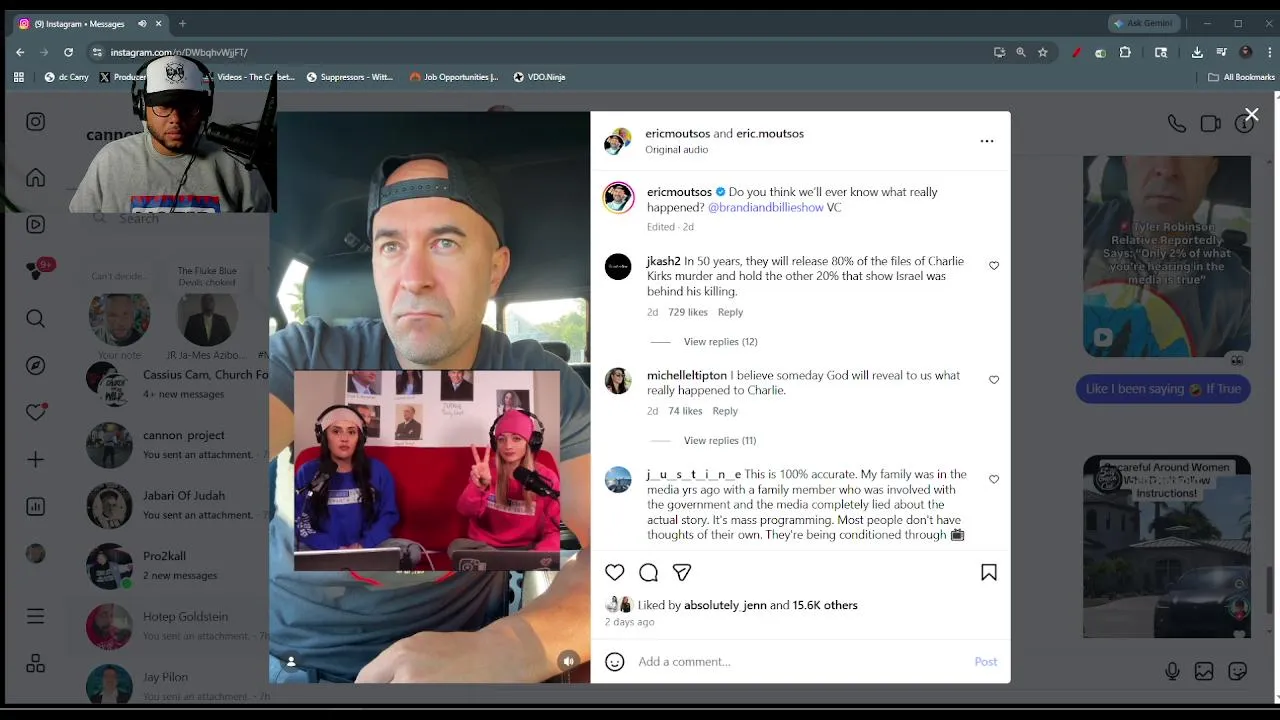The height and width of the screenshot is (720, 1280).
Task: Open Chrome extensions puzzle icon
Action: (1125, 52)
